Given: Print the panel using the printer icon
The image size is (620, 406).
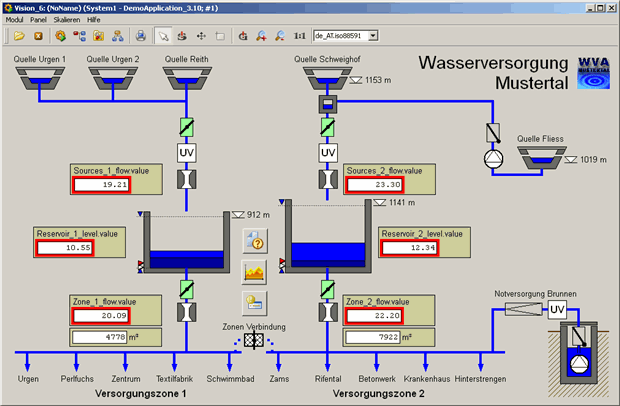Looking at the screenshot, I should (x=140, y=36).
